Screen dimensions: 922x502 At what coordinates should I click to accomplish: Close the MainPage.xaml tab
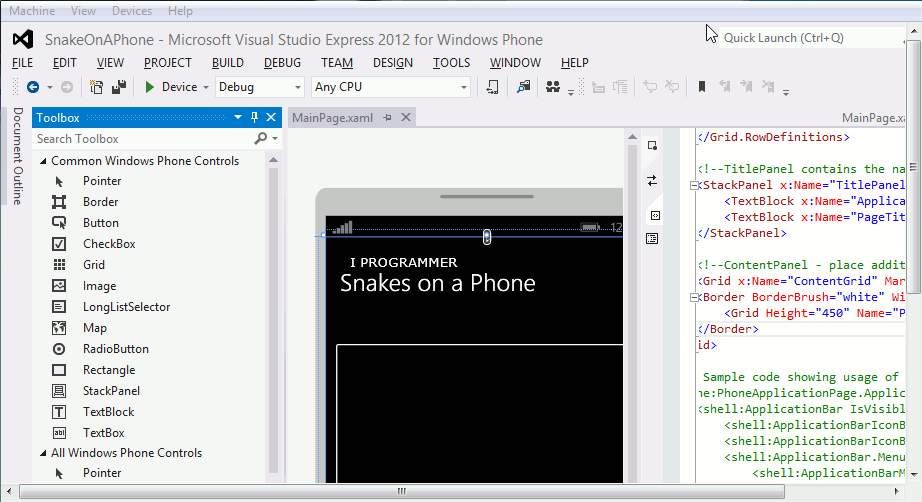(406, 117)
